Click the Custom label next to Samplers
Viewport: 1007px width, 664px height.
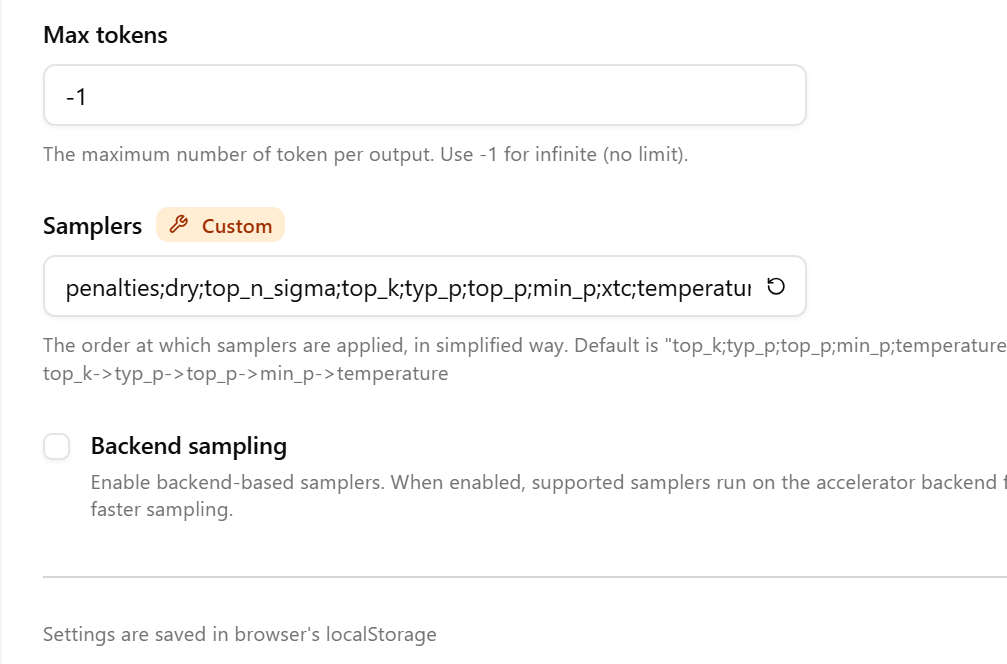(x=237, y=226)
